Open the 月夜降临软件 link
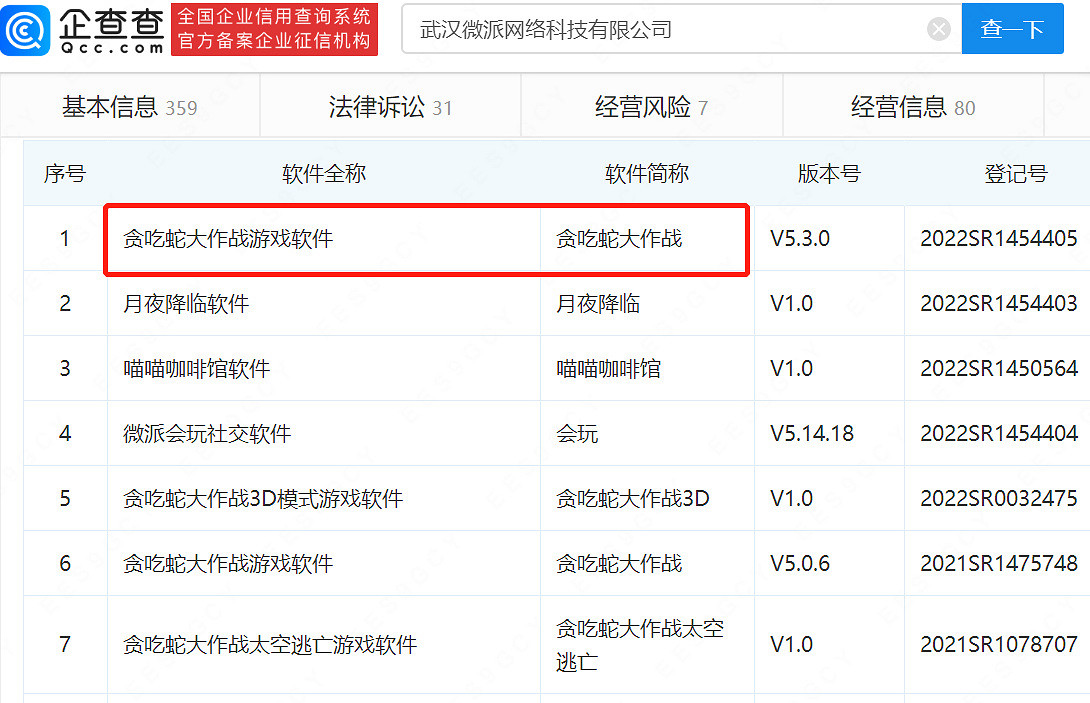Screen dimensions: 1090x703 tap(185, 303)
